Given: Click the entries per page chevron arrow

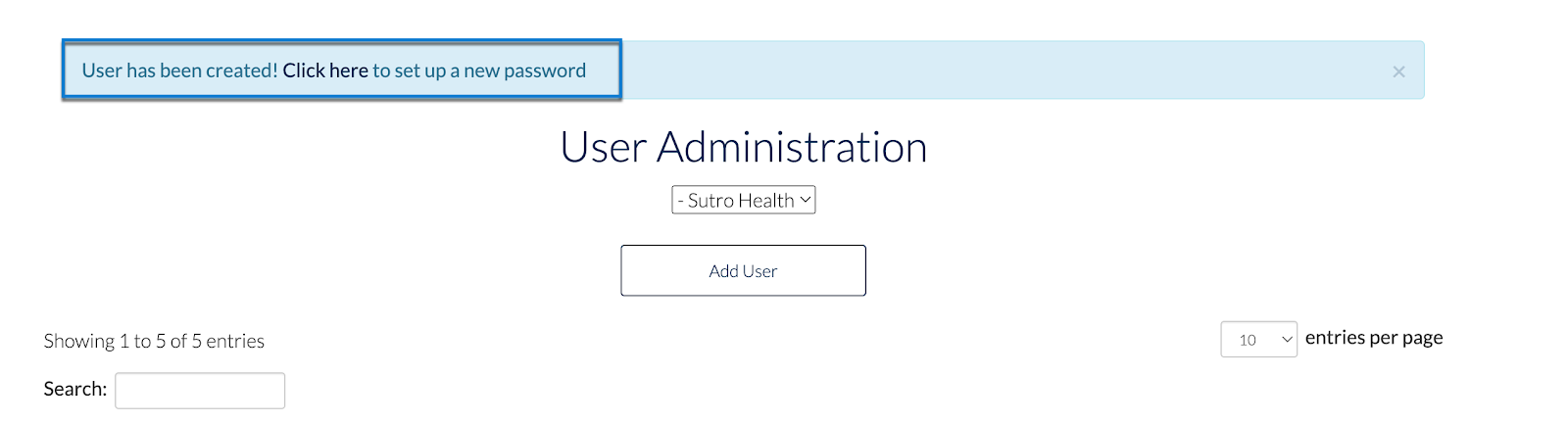Looking at the screenshot, I should pos(1287,340).
